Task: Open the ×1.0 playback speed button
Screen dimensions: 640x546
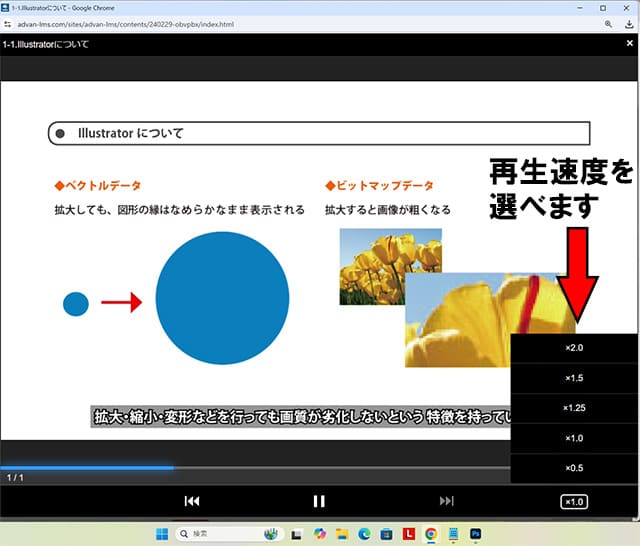Action: coord(574,502)
